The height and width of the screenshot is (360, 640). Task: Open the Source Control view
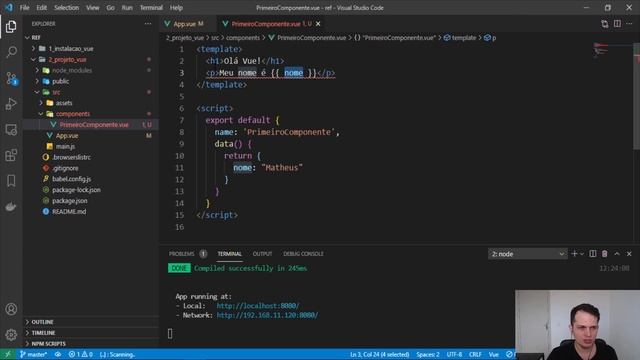pyautogui.click(x=11, y=78)
